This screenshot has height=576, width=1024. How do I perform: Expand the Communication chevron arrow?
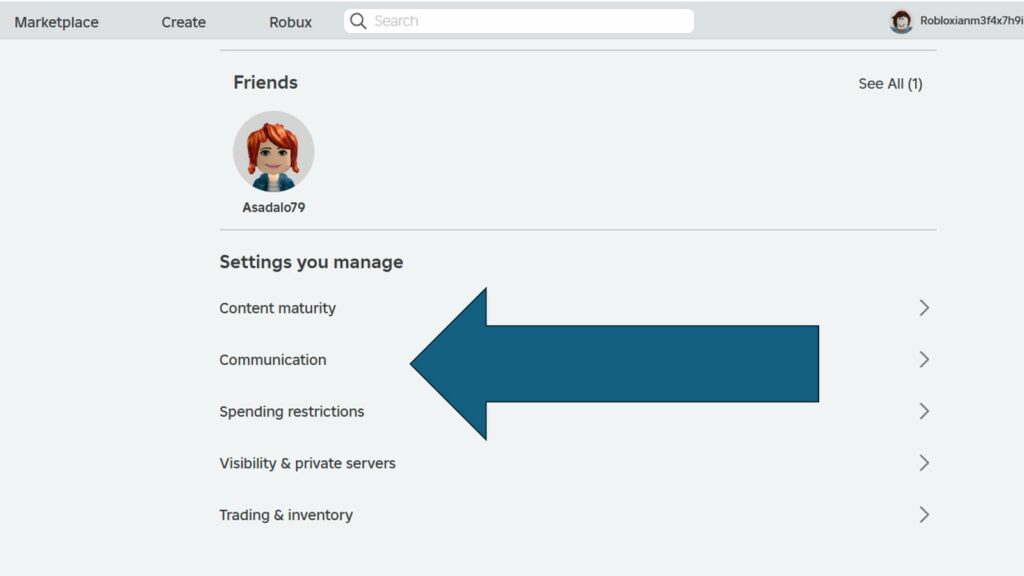click(924, 360)
